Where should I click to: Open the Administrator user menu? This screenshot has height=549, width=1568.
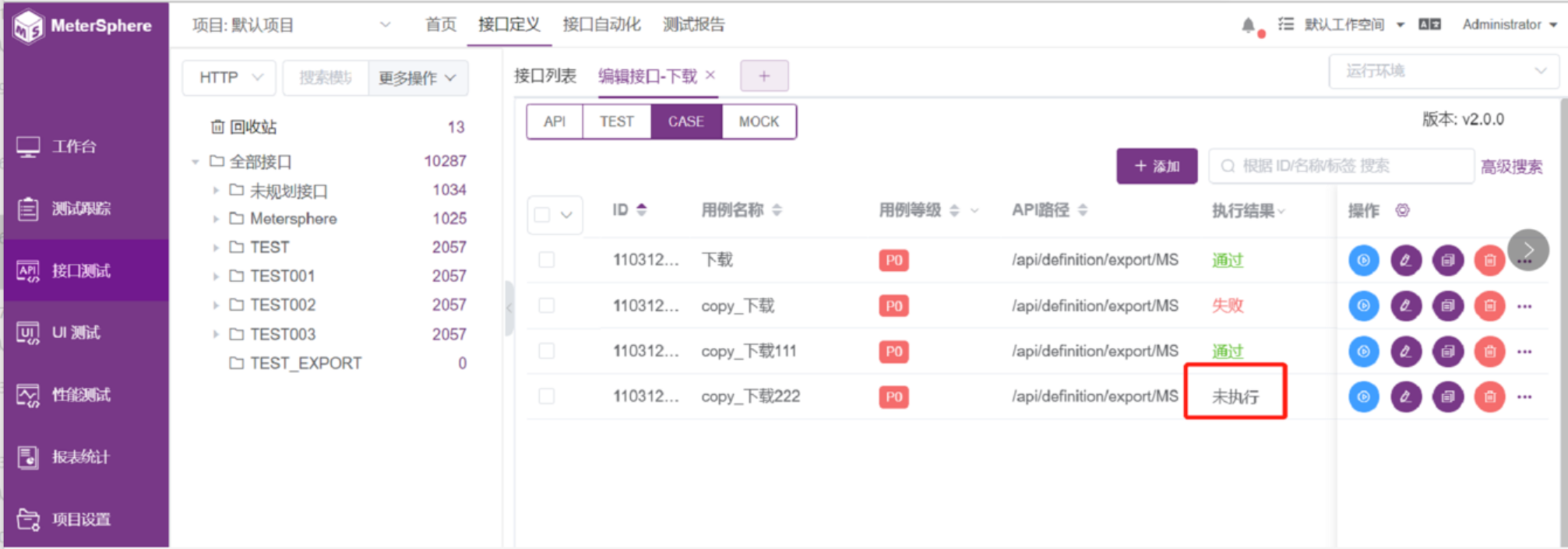(x=1510, y=25)
